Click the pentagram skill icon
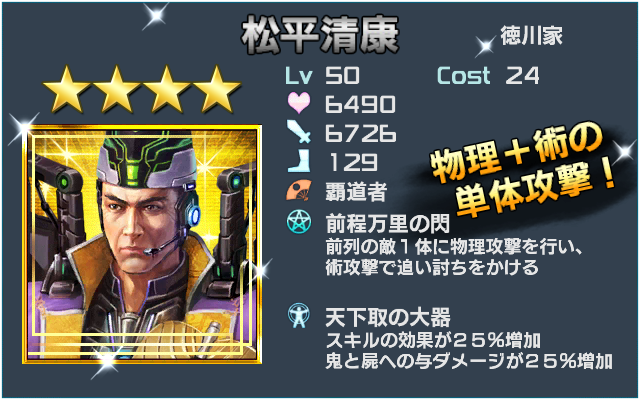The width and height of the screenshot is (640, 400). 299,222
